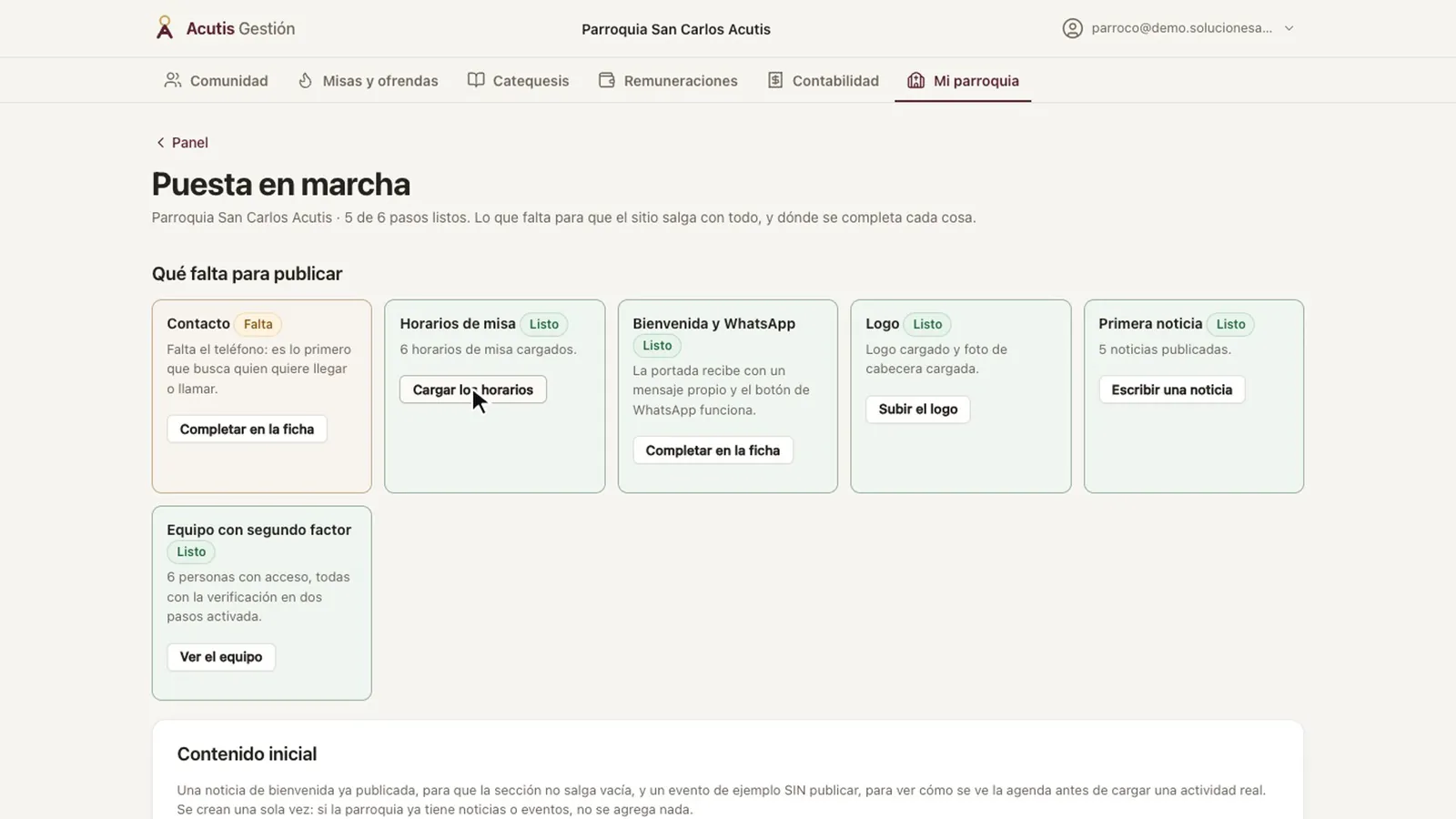The height and width of the screenshot is (819, 1456).
Task: Click the Catequesis book icon
Action: click(476, 80)
